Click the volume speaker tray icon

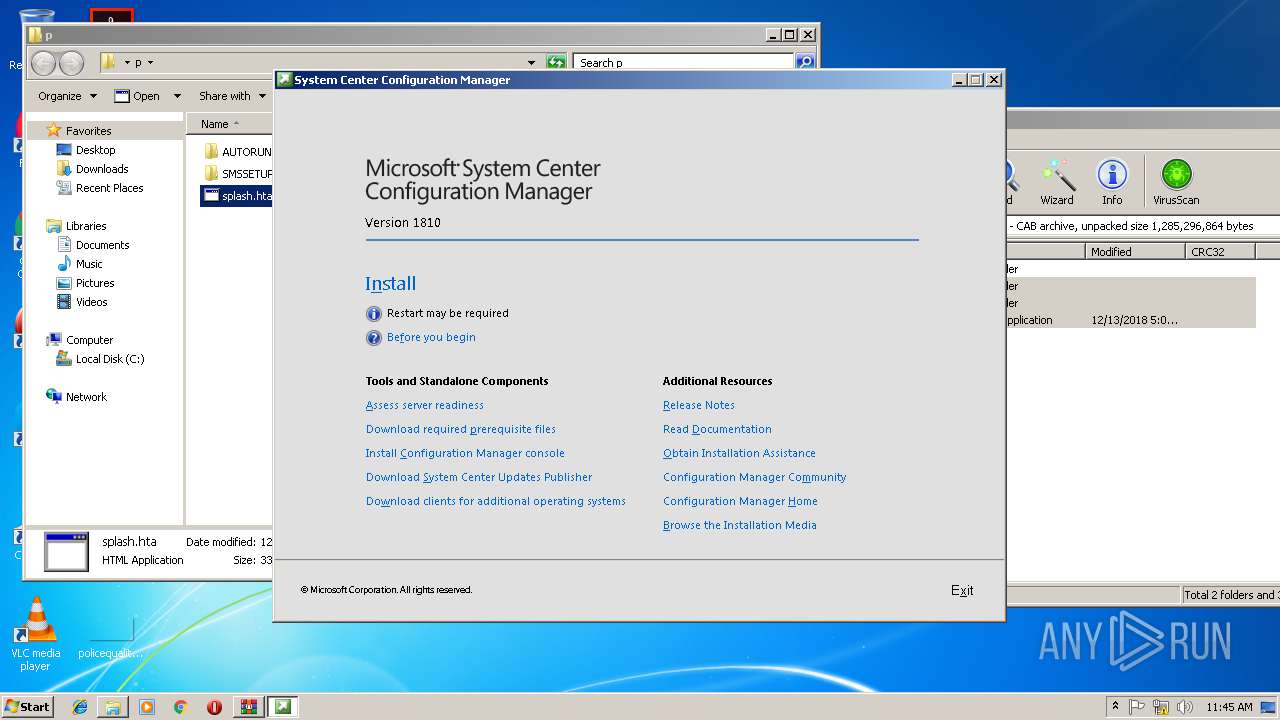(x=1185, y=706)
